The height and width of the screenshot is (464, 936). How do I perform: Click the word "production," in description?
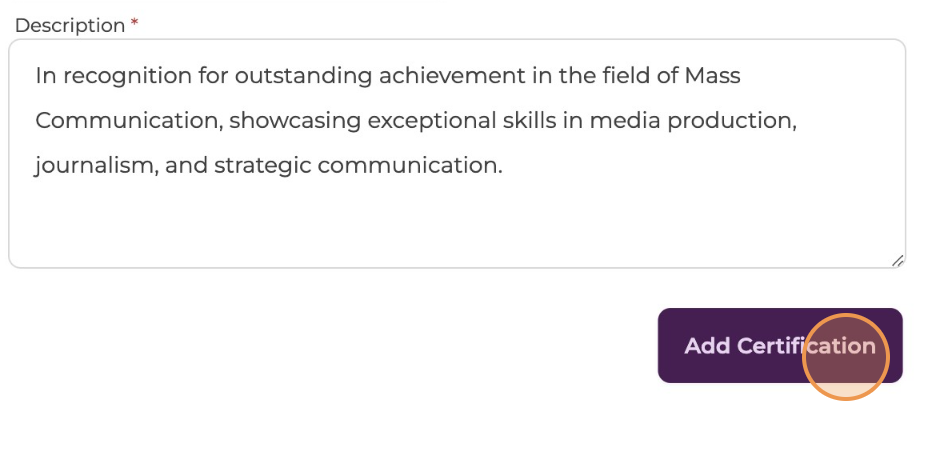click(x=732, y=121)
